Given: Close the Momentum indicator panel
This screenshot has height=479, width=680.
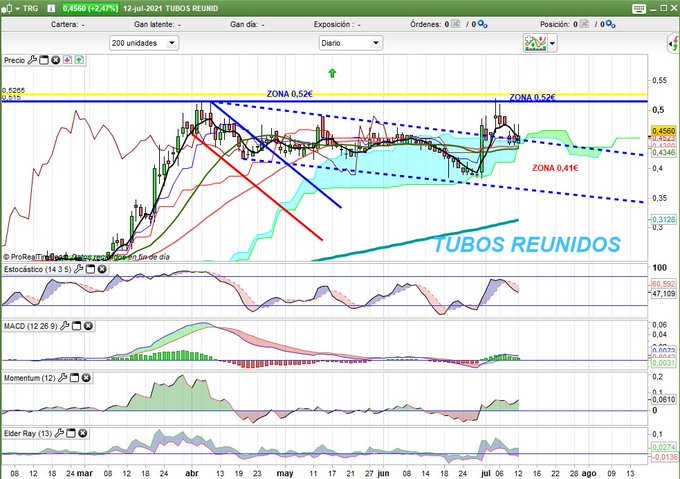Looking at the screenshot, I should [86, 378].
